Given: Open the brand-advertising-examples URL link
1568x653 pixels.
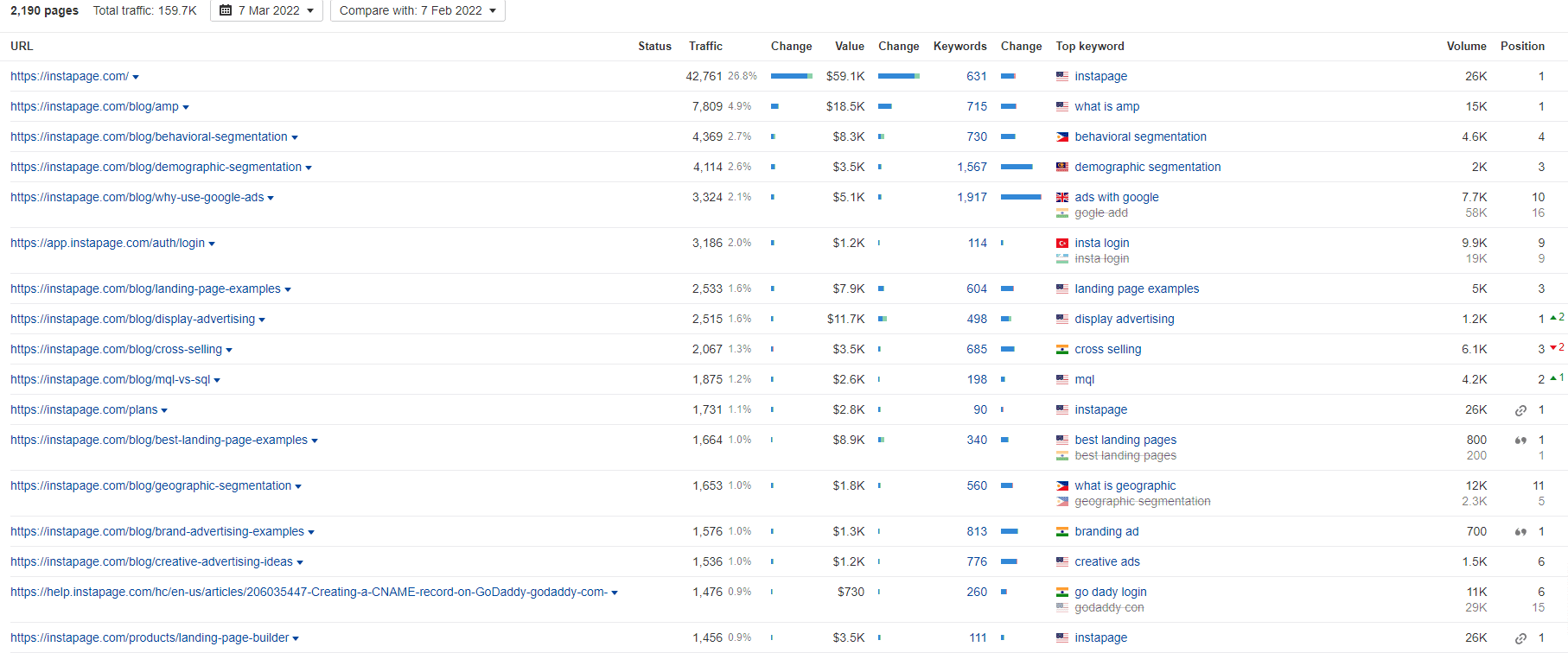Looking at the screenshot, I should pyautogui.click(x=157, y=531).
